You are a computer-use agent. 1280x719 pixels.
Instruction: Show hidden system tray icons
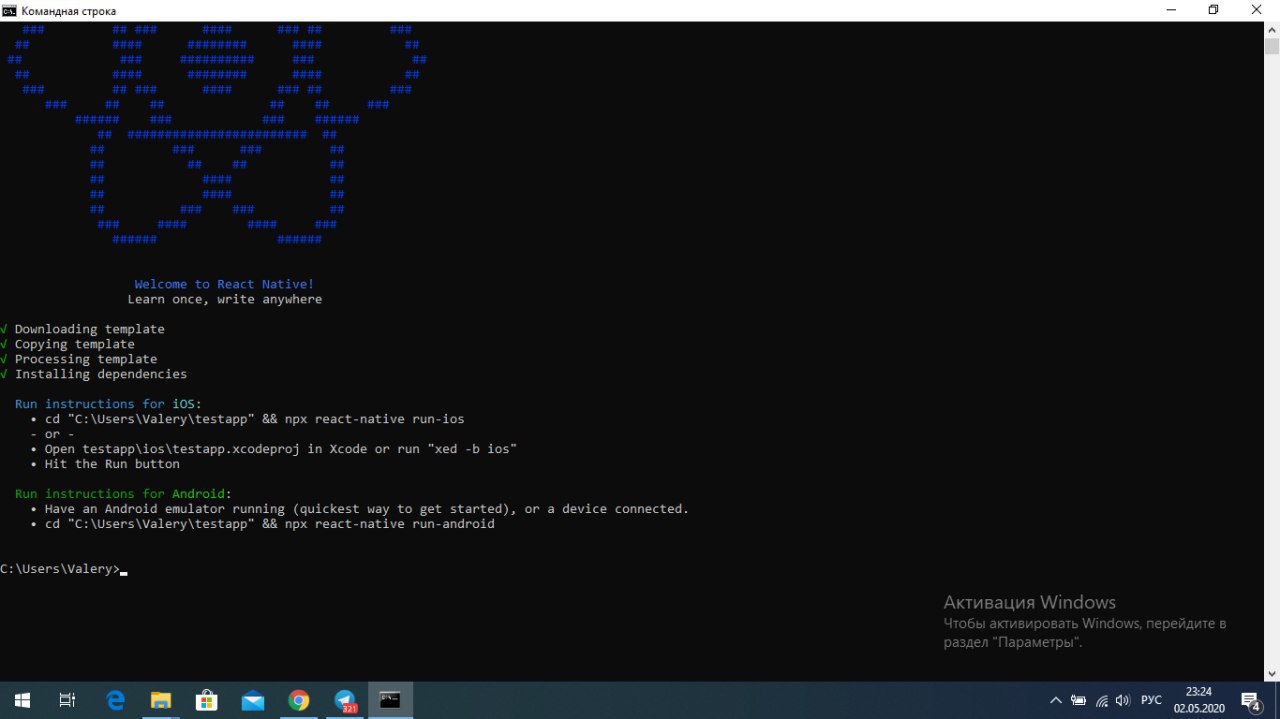click(1055, 700)
